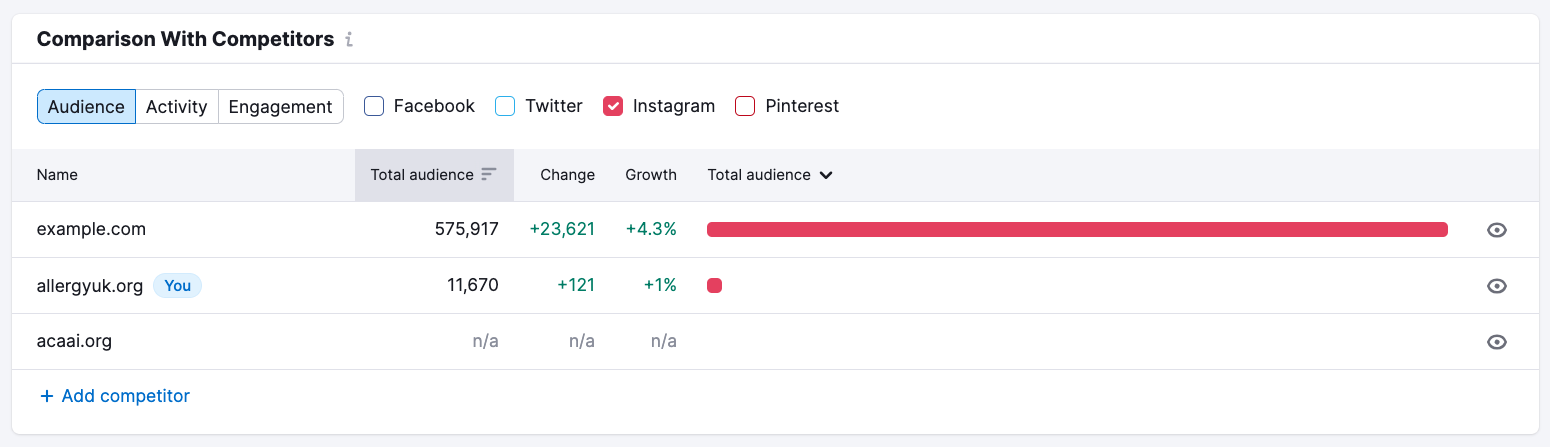Open the Engagement tab
Image resolution: width=1550 pixels, height=447 pixels.
pyautogui.click(x=280, y=107)
